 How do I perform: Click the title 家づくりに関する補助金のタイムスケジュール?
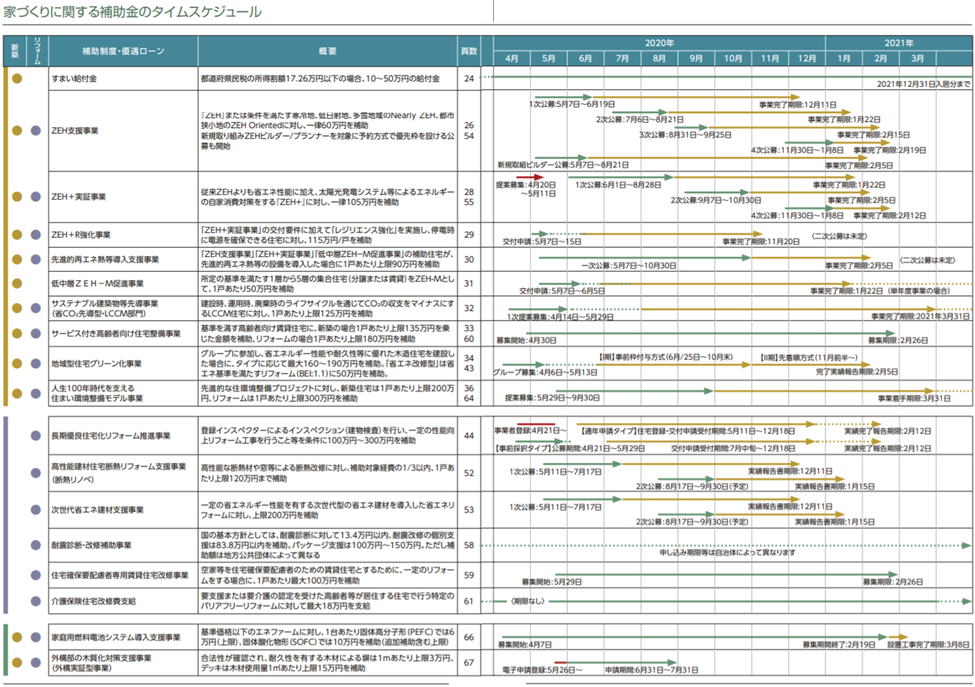pyautogui.click(x=132, y=12)
